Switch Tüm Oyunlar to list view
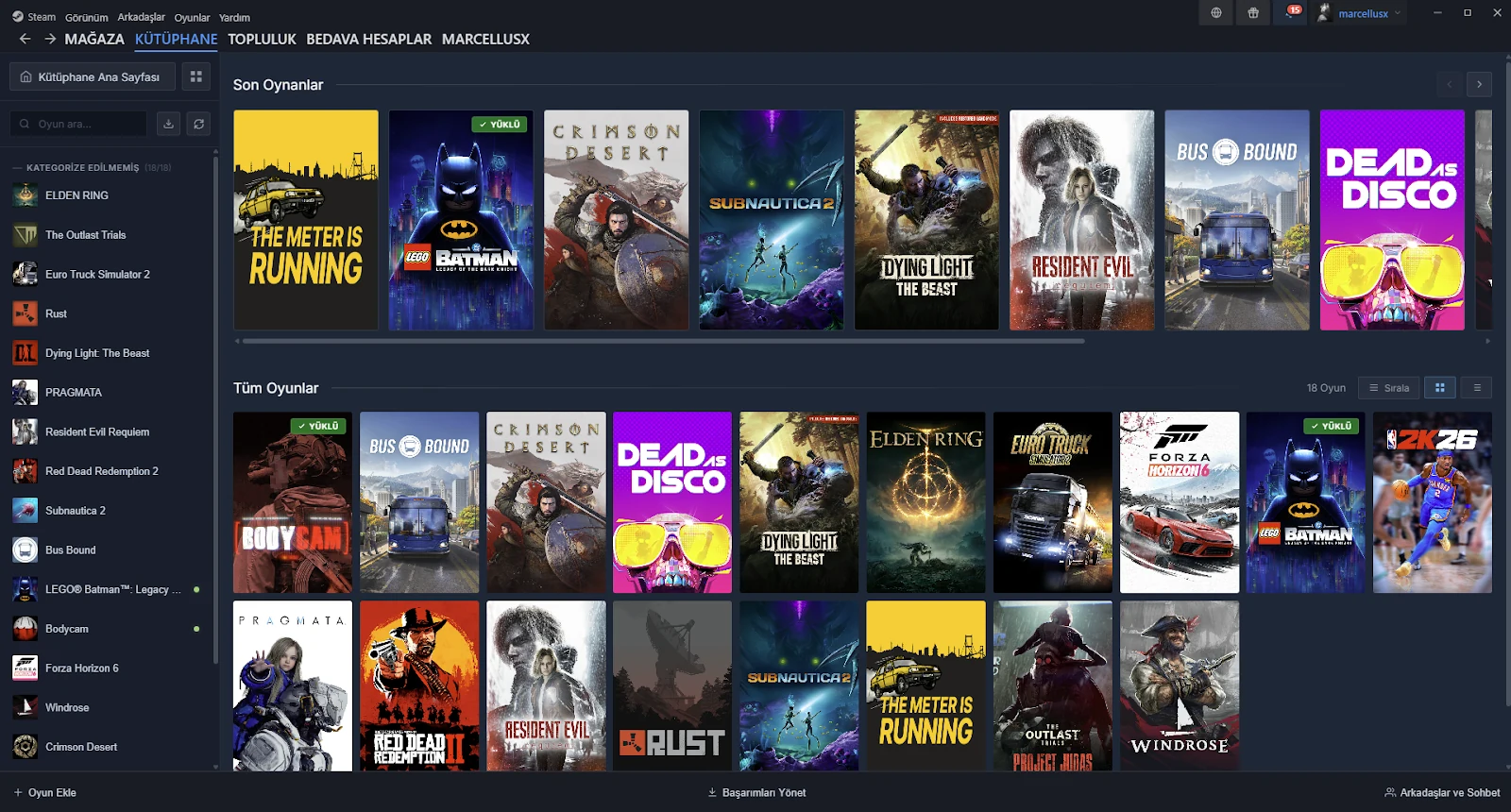Image resolution: width=1511 pixels, height=812 pixels. tap(1477, 387)
